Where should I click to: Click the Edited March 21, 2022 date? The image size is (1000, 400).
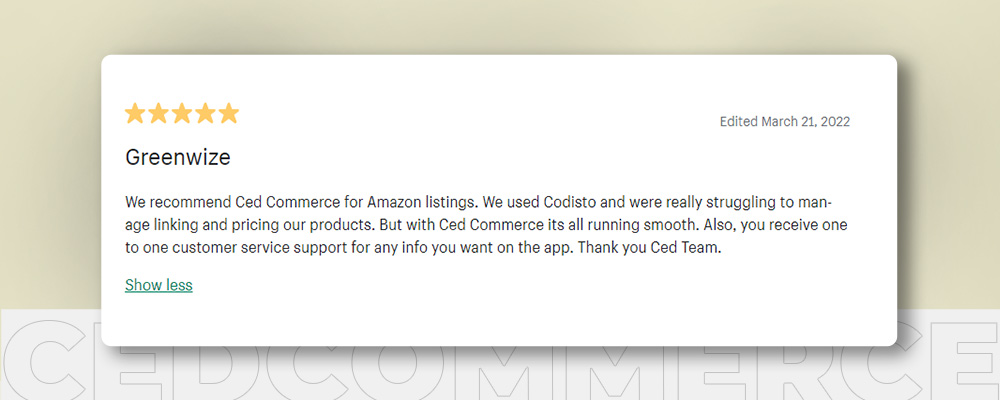coord(784,121)
